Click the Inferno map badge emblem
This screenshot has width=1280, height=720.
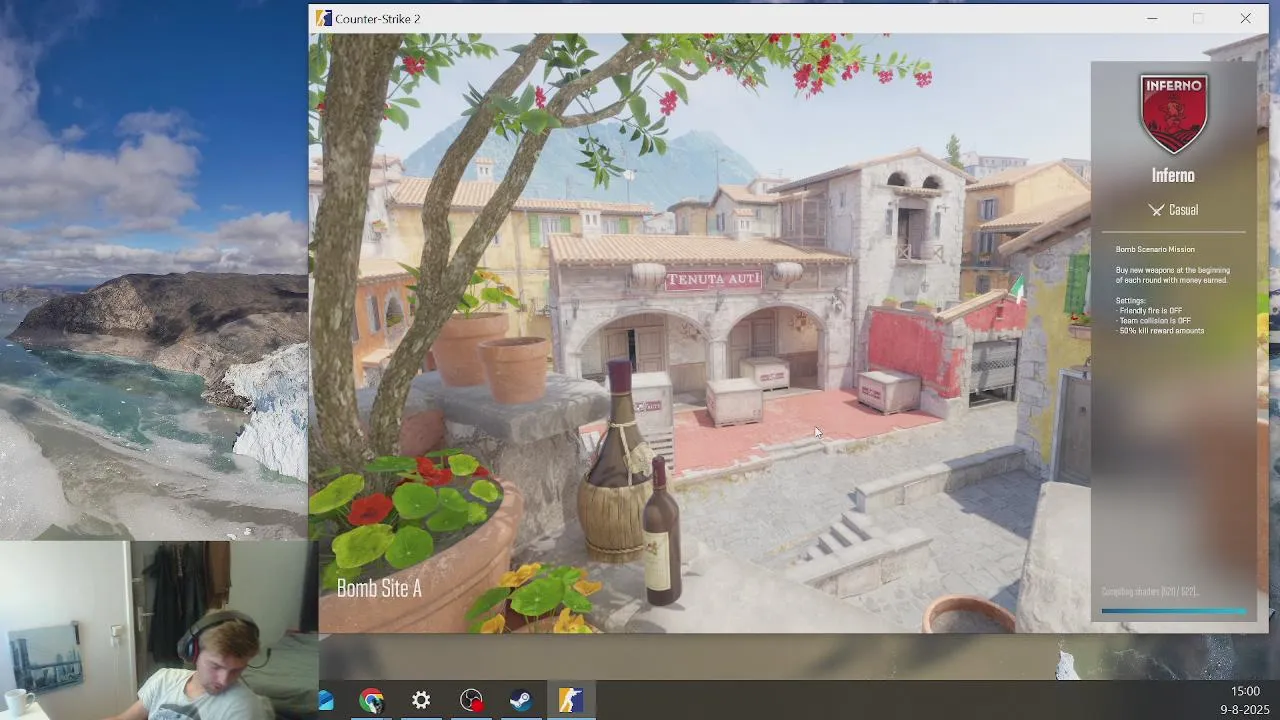(x=1173, y=113)
